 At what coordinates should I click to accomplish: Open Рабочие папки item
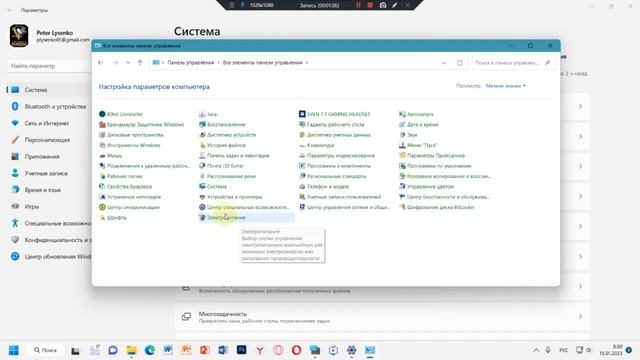click(x=120, y=176)
